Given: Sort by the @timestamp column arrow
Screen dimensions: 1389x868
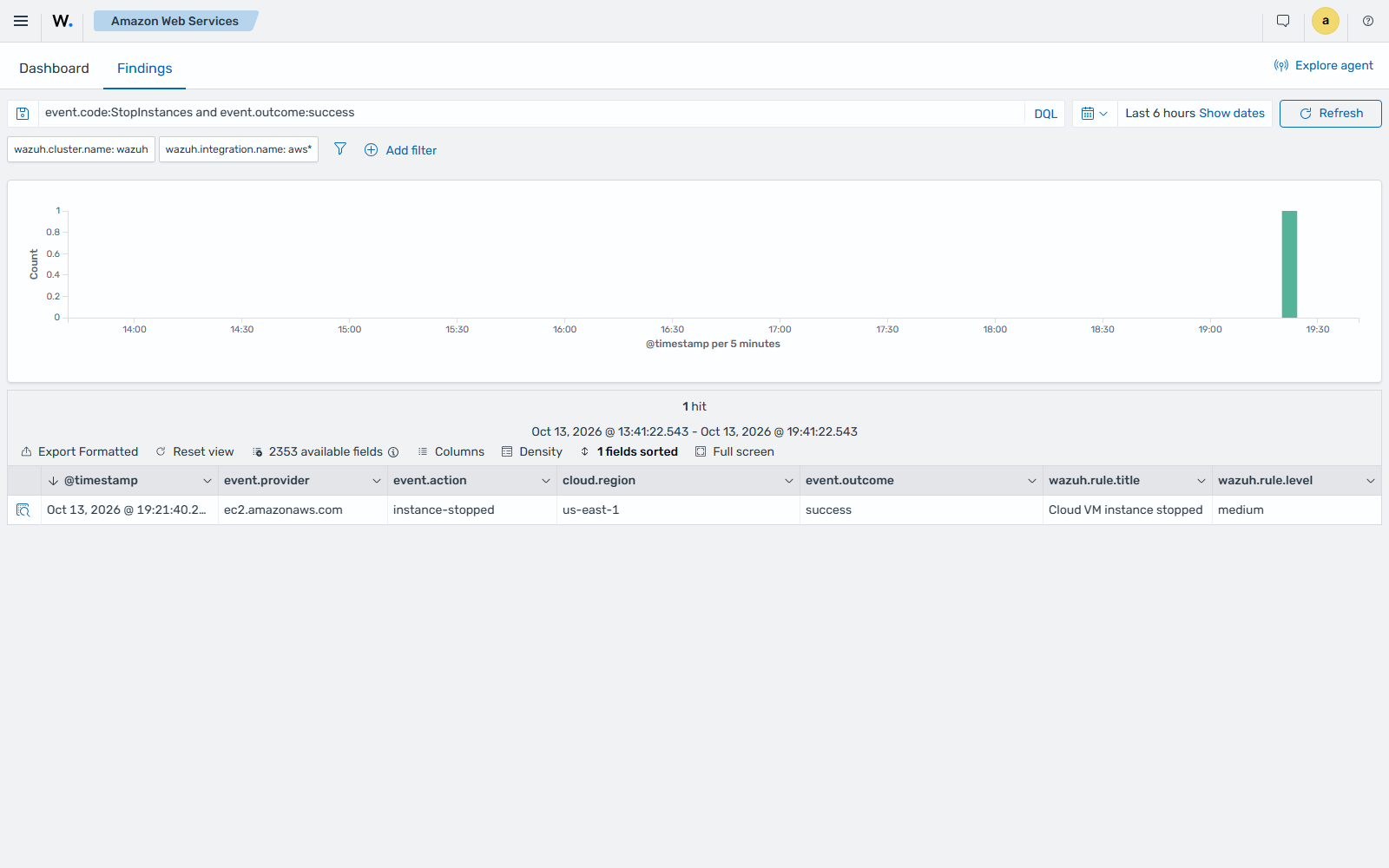Looking at the screenshot, I should pyautogui.click(x=53, y=481).
